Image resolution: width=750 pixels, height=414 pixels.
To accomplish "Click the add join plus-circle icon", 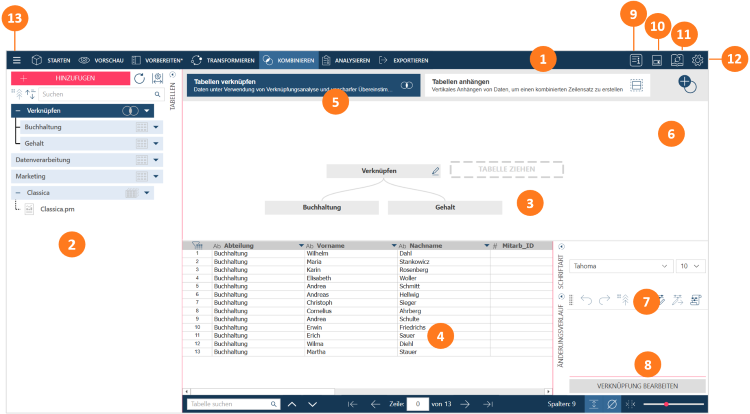I will tap(688, 85).
